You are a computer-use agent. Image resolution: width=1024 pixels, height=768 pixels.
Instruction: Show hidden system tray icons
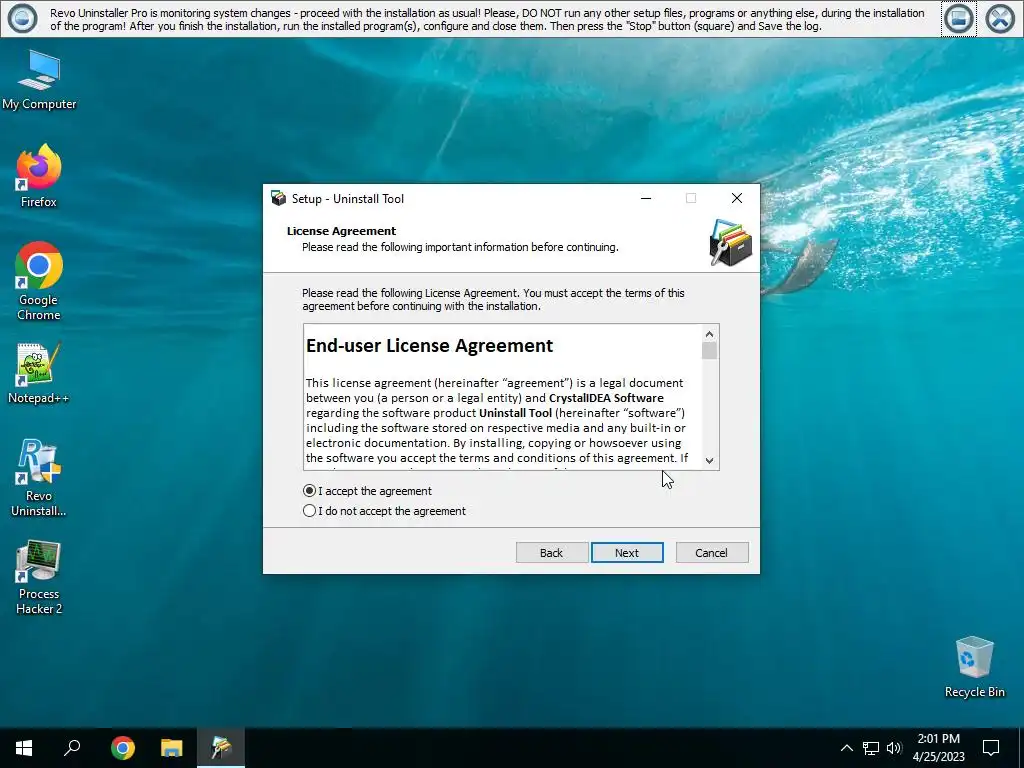pos(846,748)
